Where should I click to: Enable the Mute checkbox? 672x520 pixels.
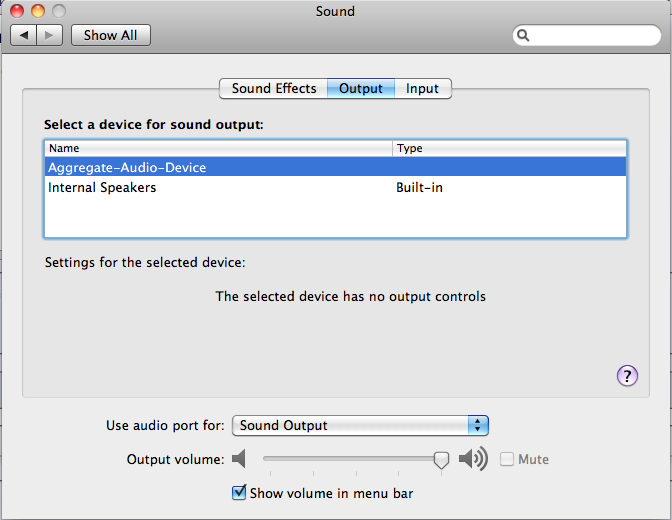pyautogui.click(x=507, y=459)
